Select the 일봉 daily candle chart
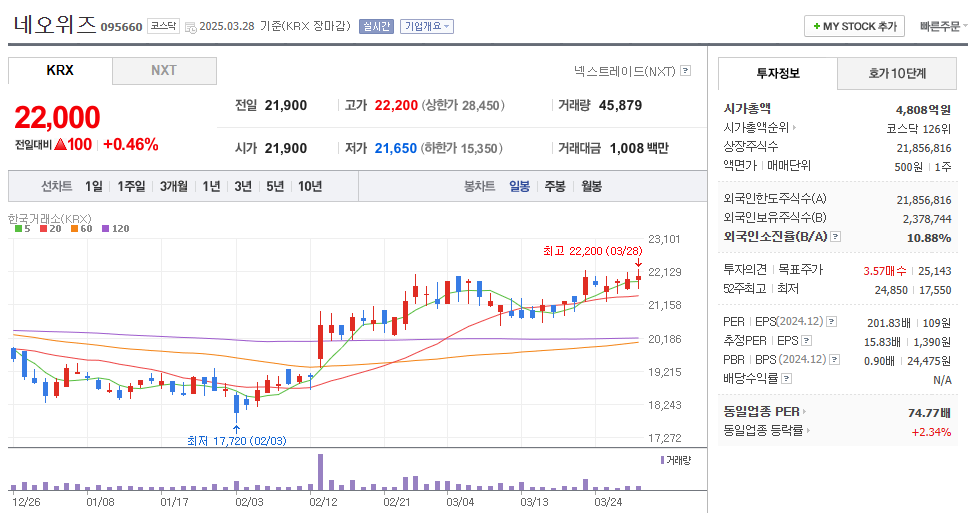Screen dimensions: 973x513 (x=519, y=186)
